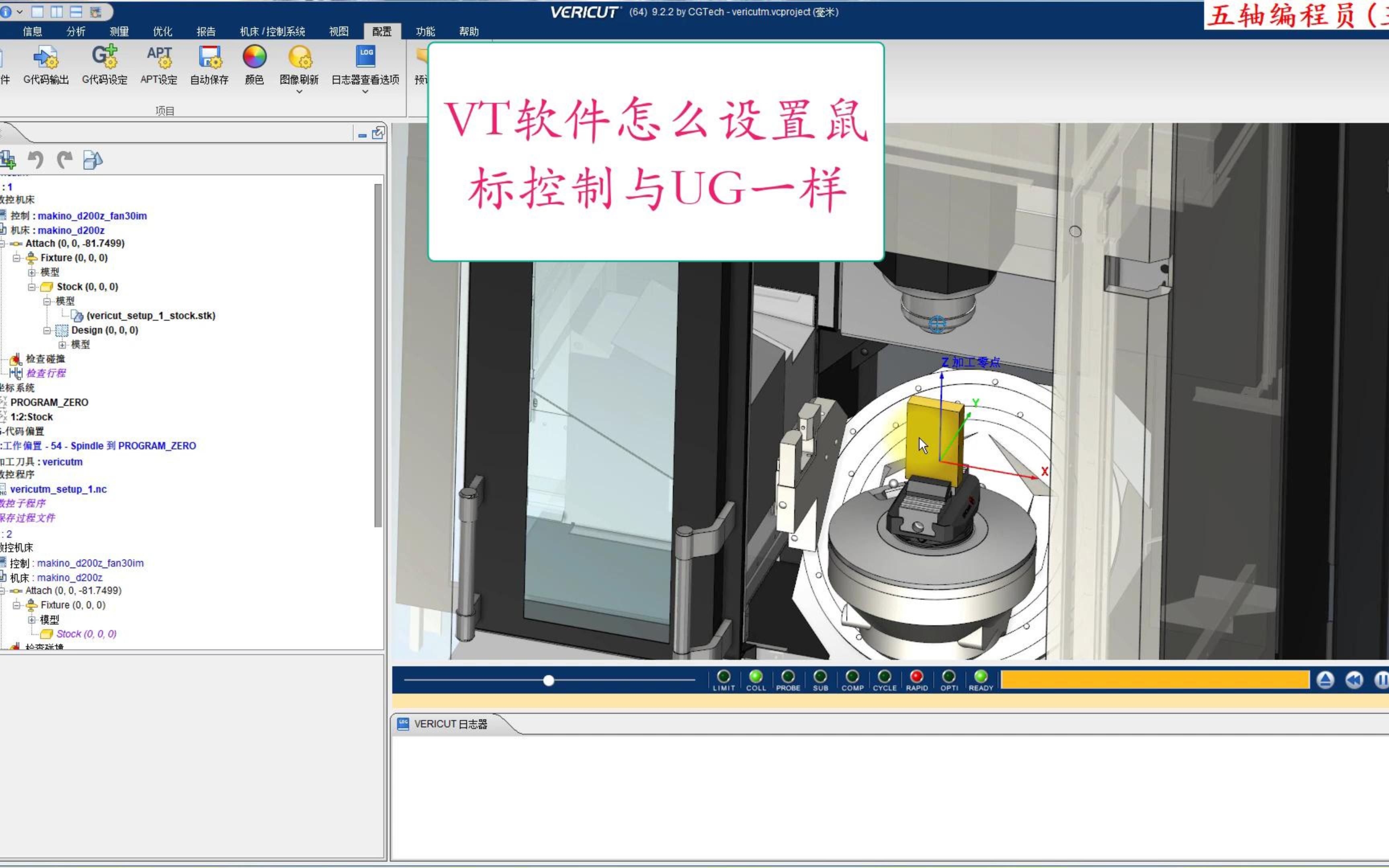Select the VERICUT 日志器 panel tab
Viewport: 1389px width, 868px height.
[x=450, y=725]
